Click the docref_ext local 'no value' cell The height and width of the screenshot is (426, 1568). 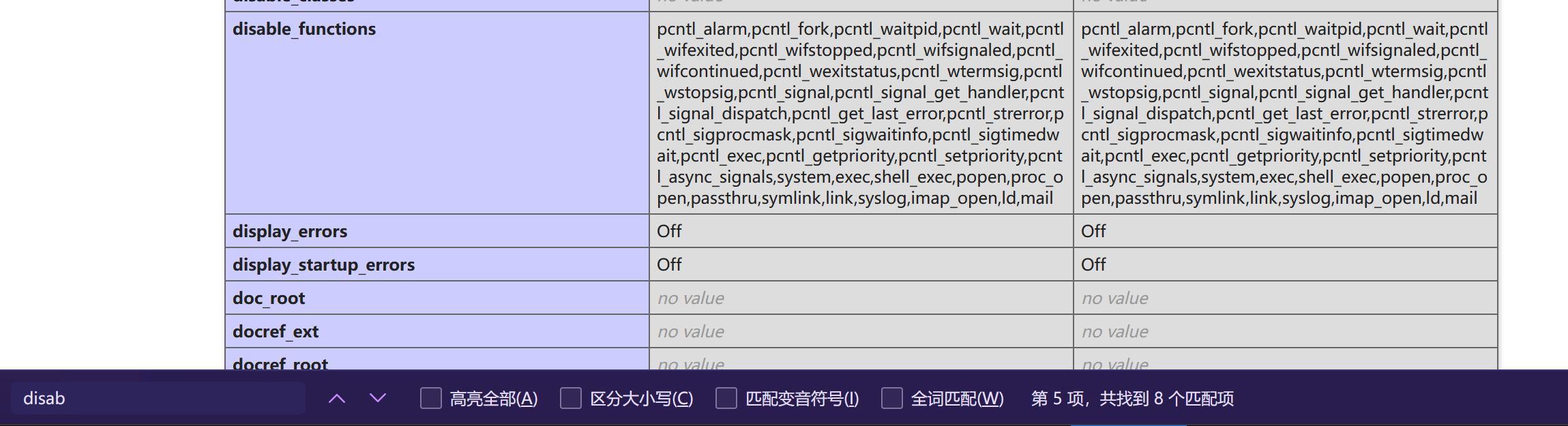point(861,331)
